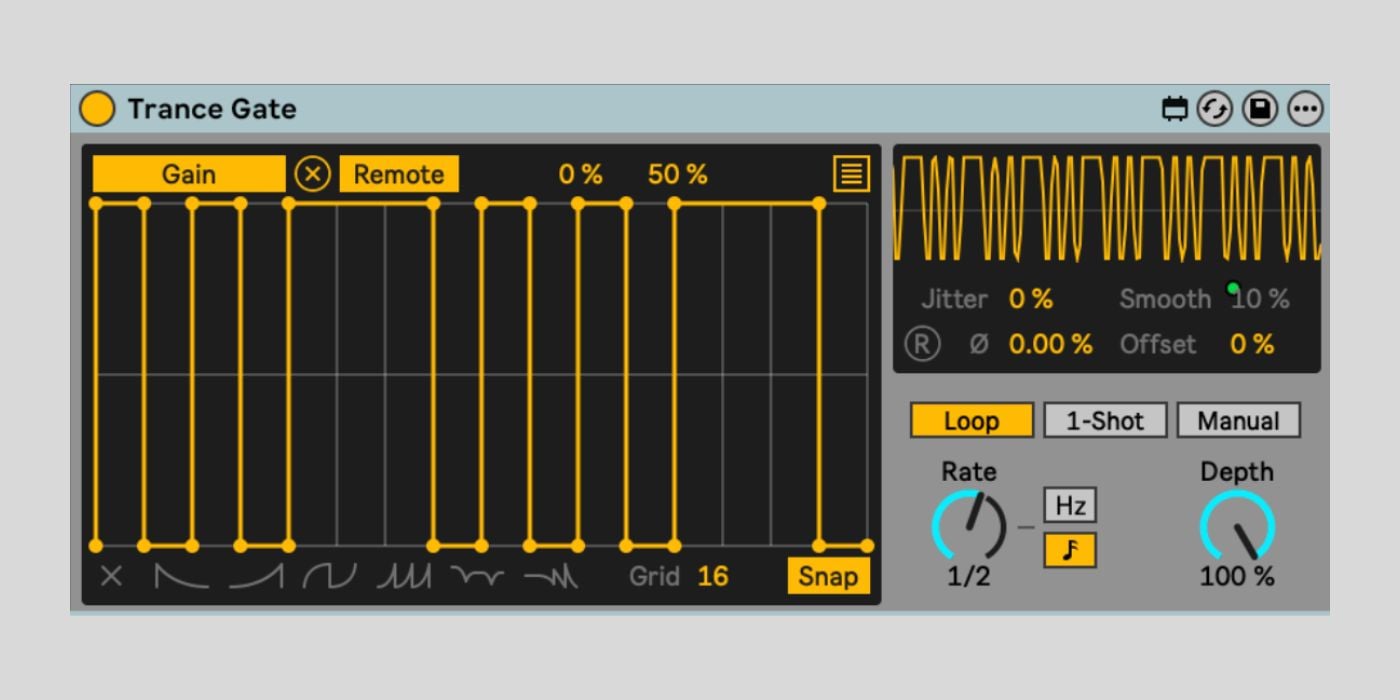Switch to Manual playback mode

(x=1238, y=421)
